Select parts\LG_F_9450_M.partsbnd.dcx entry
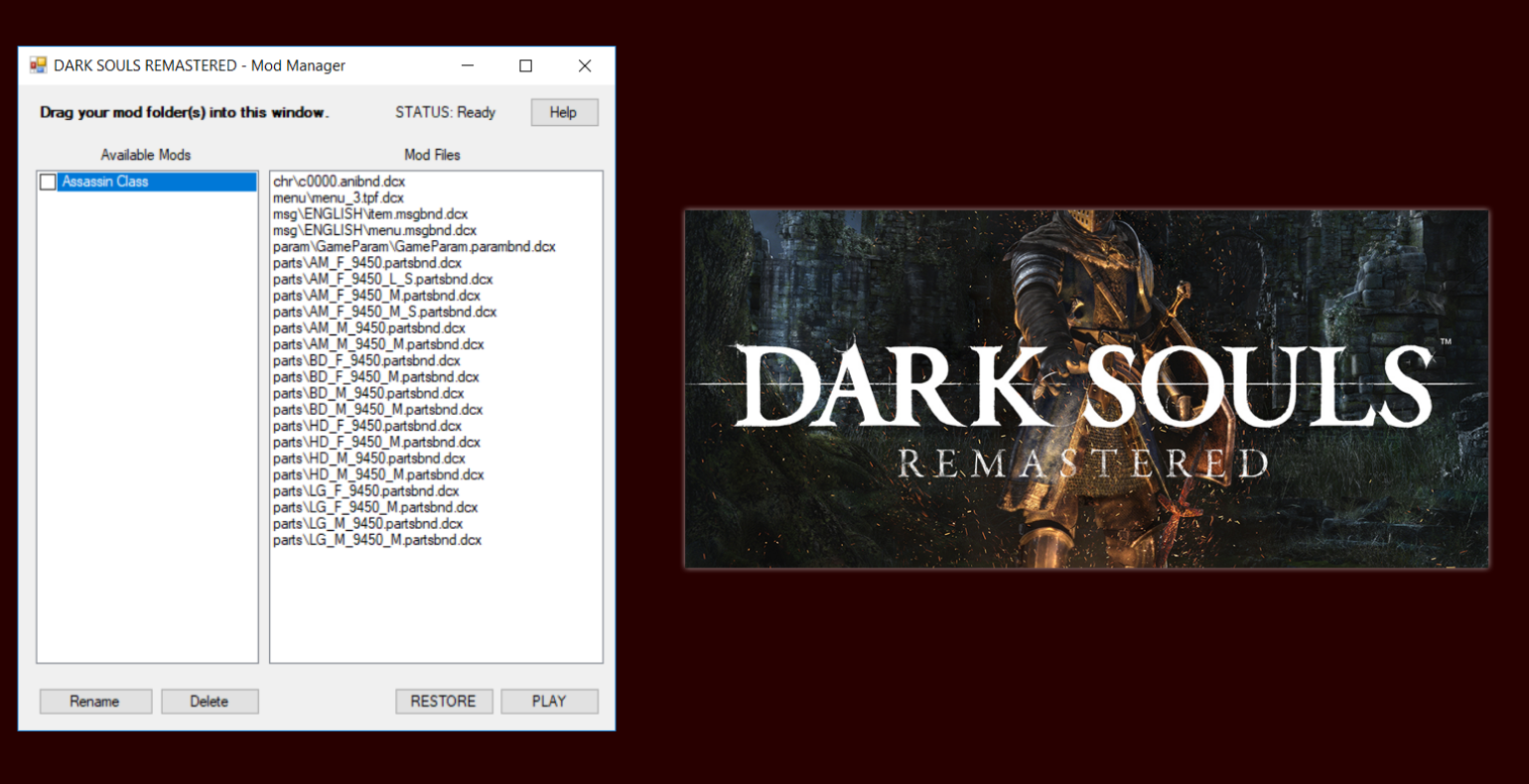 [x=375, y=507]
